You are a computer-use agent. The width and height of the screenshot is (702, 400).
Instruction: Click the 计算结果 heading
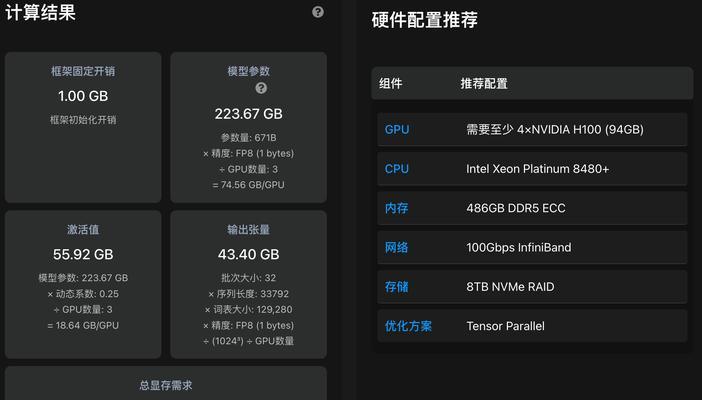[40, 12]
